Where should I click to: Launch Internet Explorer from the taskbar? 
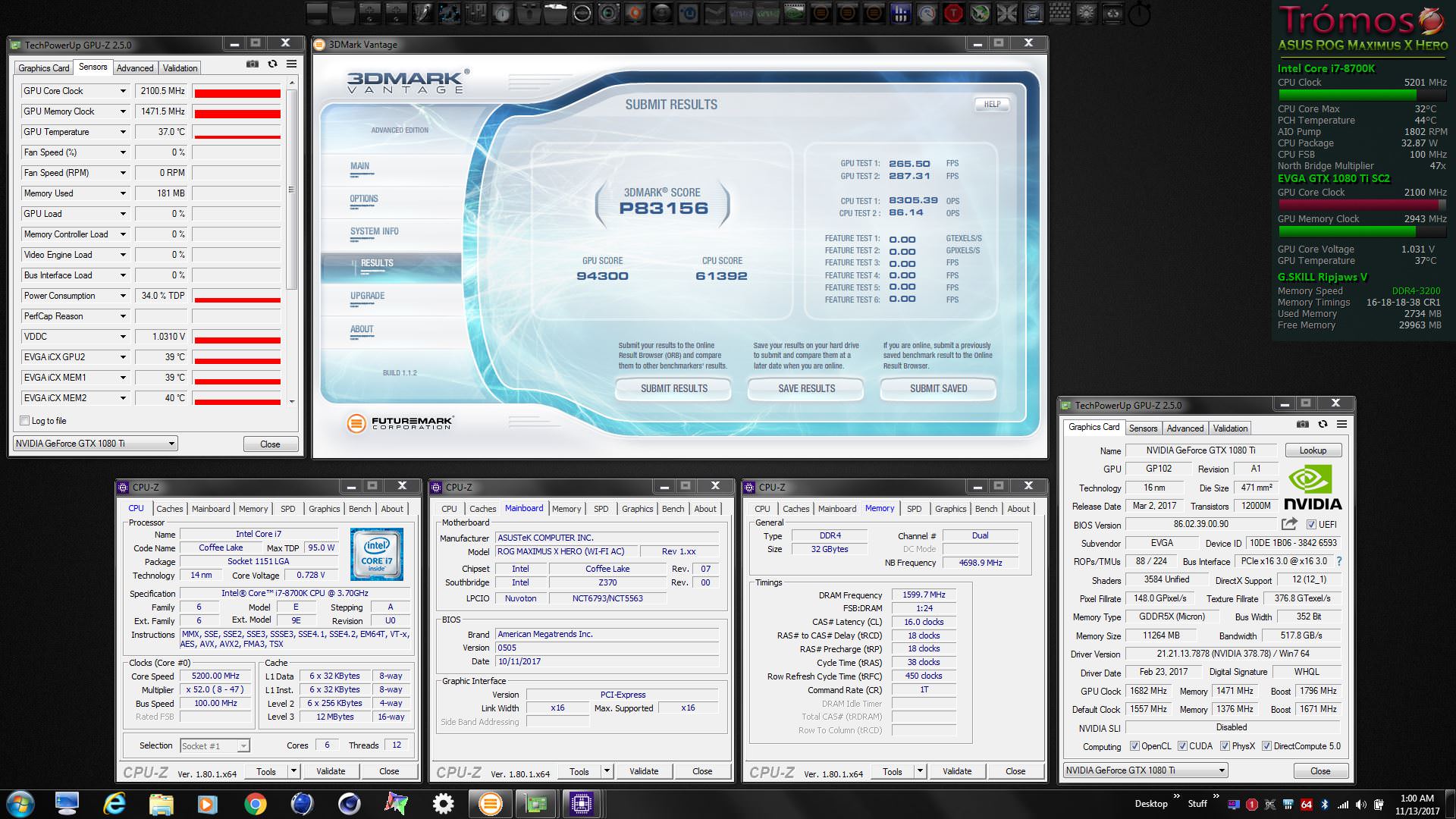115,804
